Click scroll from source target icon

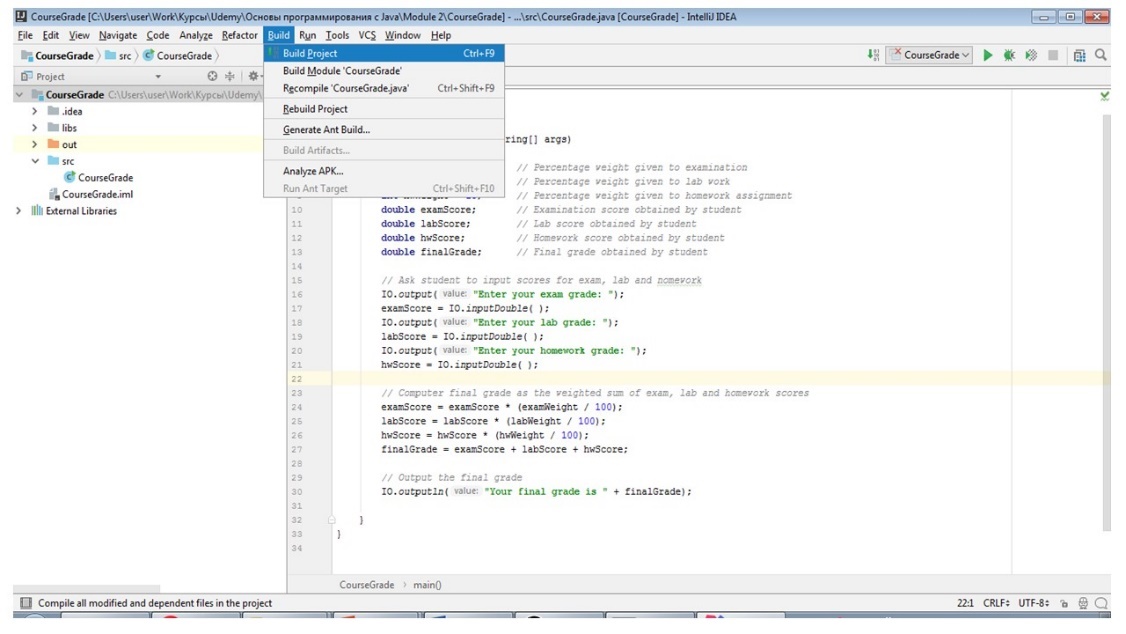(212, 76)
